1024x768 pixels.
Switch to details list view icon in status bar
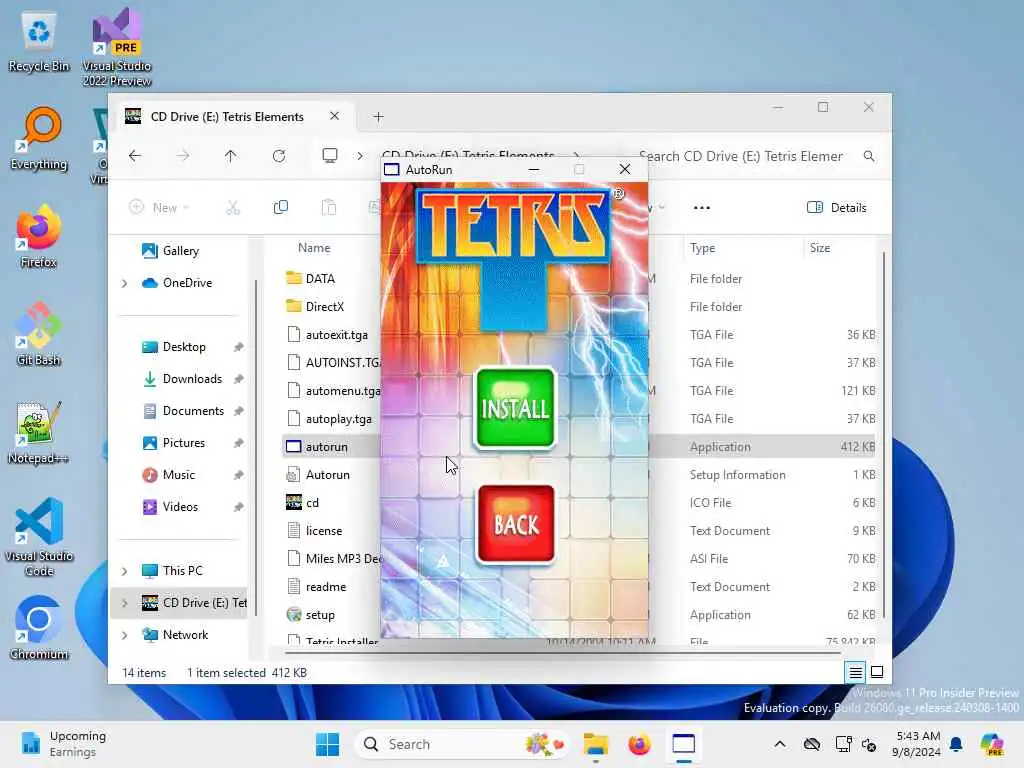click(x=856, y=672)
